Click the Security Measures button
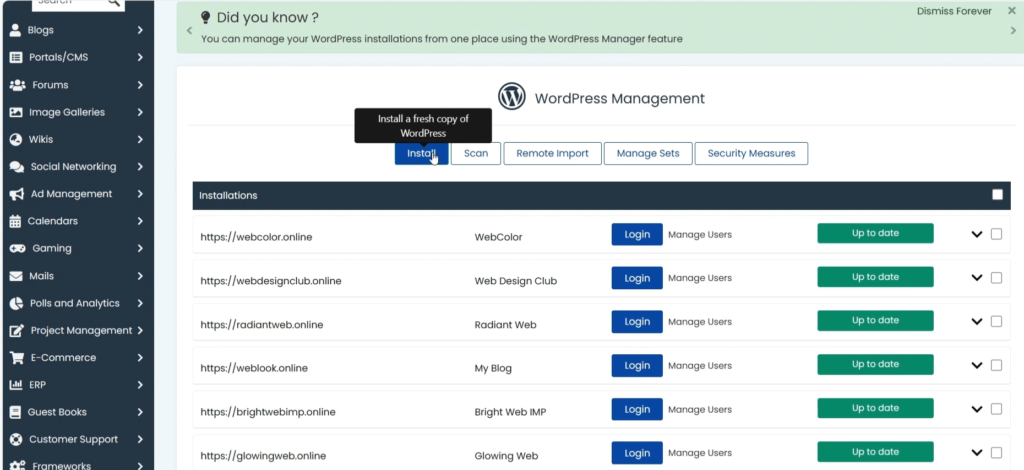1024x470 pixels. click(751, 153)
